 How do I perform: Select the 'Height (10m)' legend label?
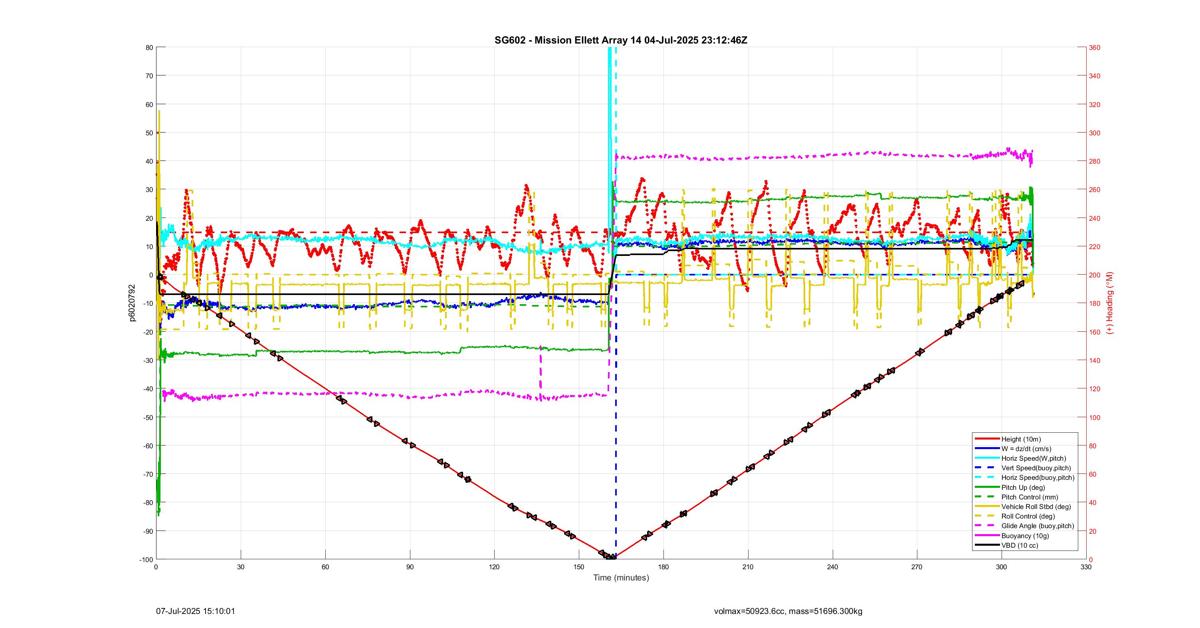point(1022,439)
